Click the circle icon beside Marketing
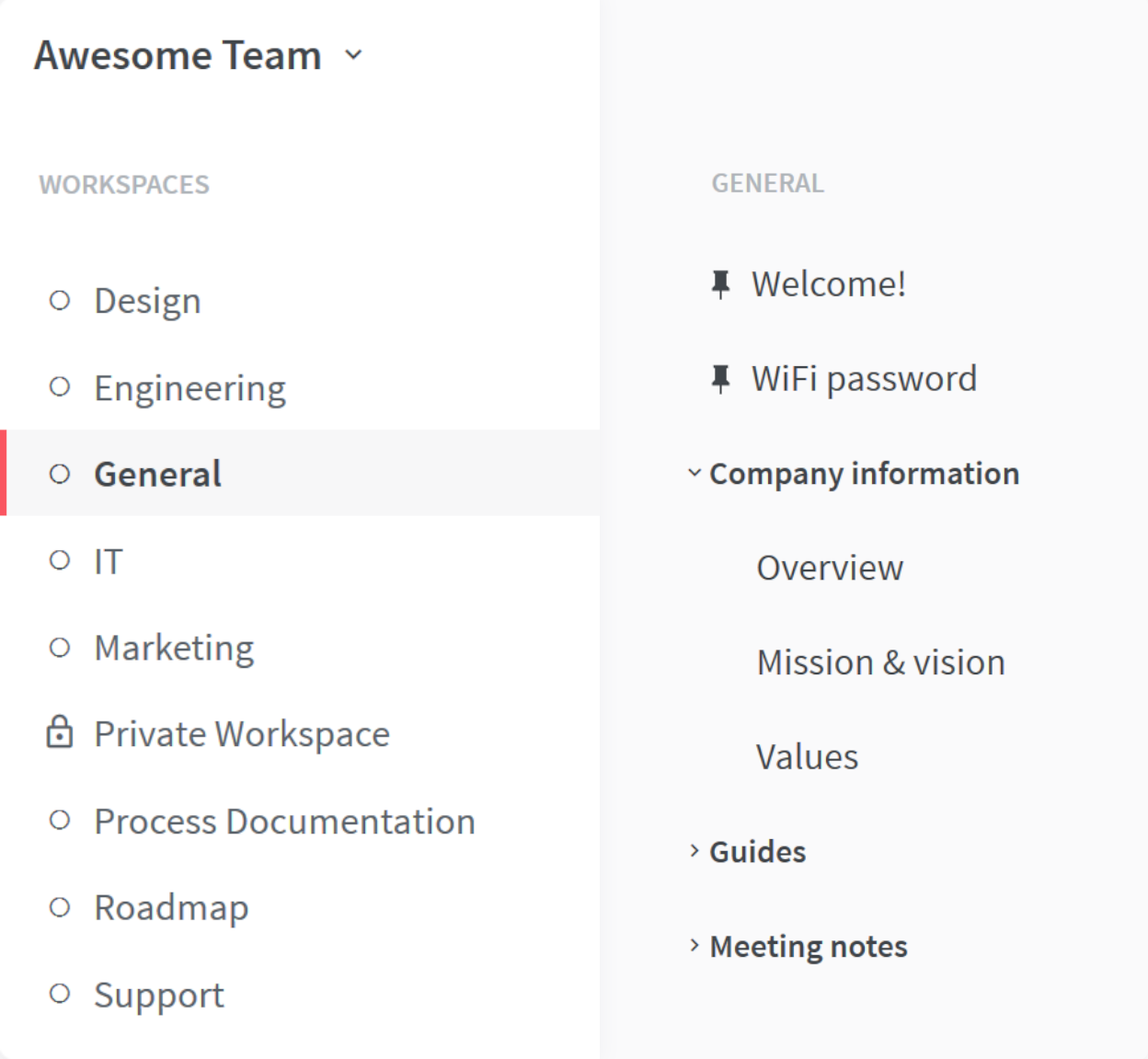Viewport: 1148px width, 1059px height. (x=60, y=648)
